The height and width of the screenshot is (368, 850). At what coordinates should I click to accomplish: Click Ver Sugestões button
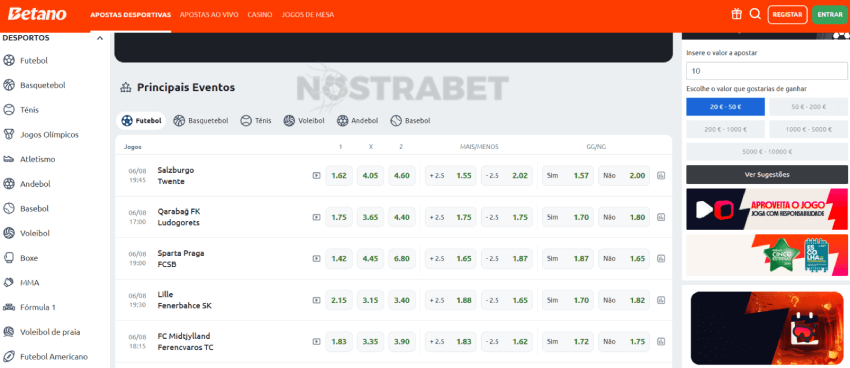[x=767, y=175]
